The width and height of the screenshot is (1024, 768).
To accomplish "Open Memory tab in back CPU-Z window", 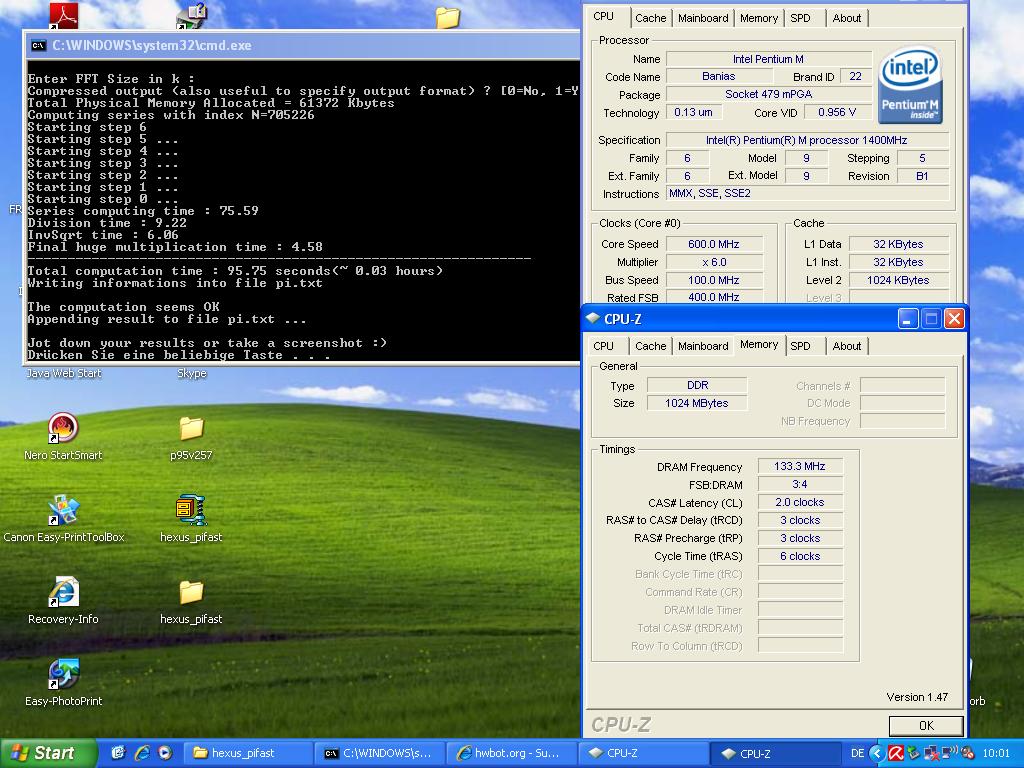I will [759, 18].
